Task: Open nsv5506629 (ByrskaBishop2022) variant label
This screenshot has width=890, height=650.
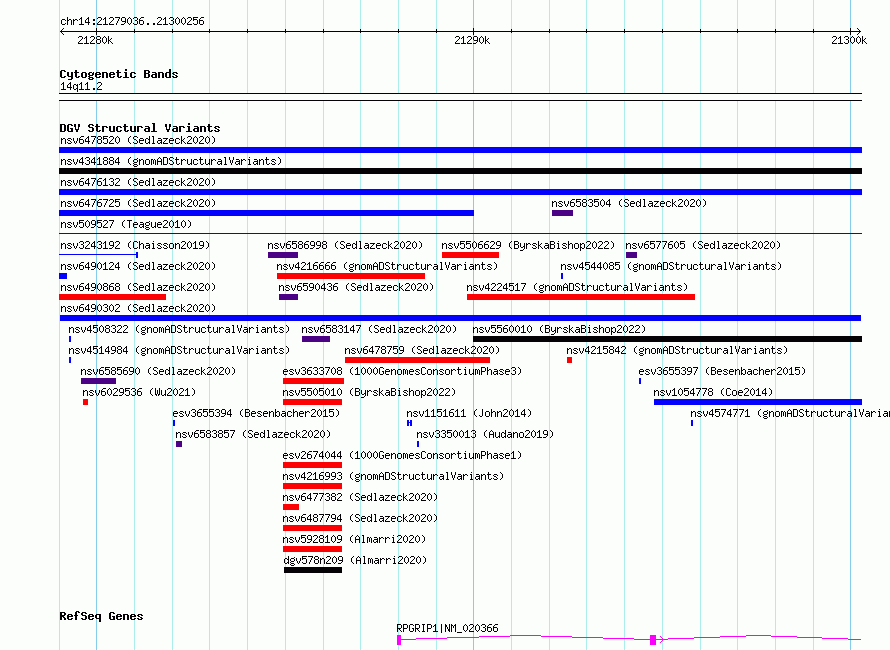Action: pos(528,245)
